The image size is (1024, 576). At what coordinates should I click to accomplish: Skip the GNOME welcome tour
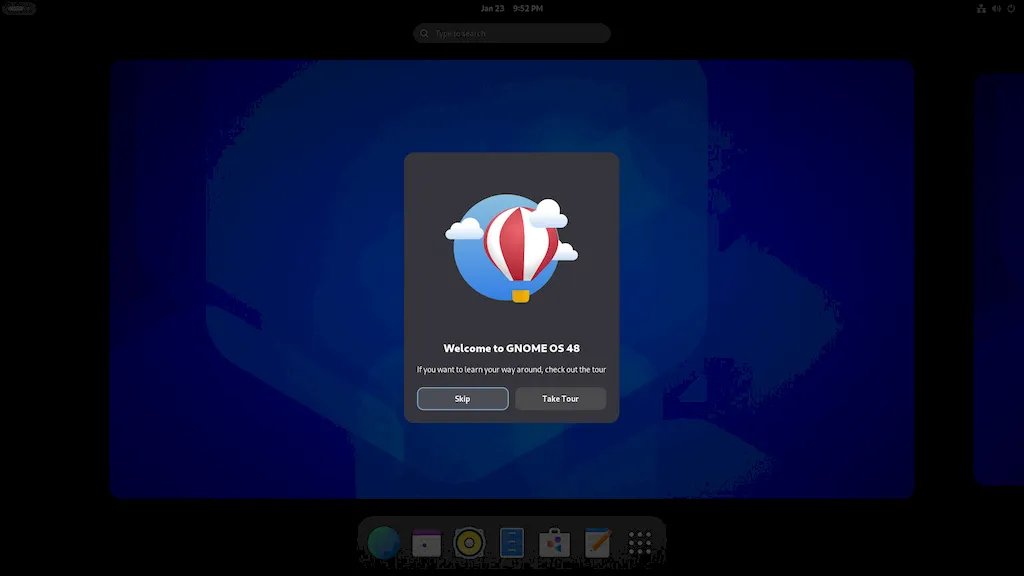click(462, 398)
